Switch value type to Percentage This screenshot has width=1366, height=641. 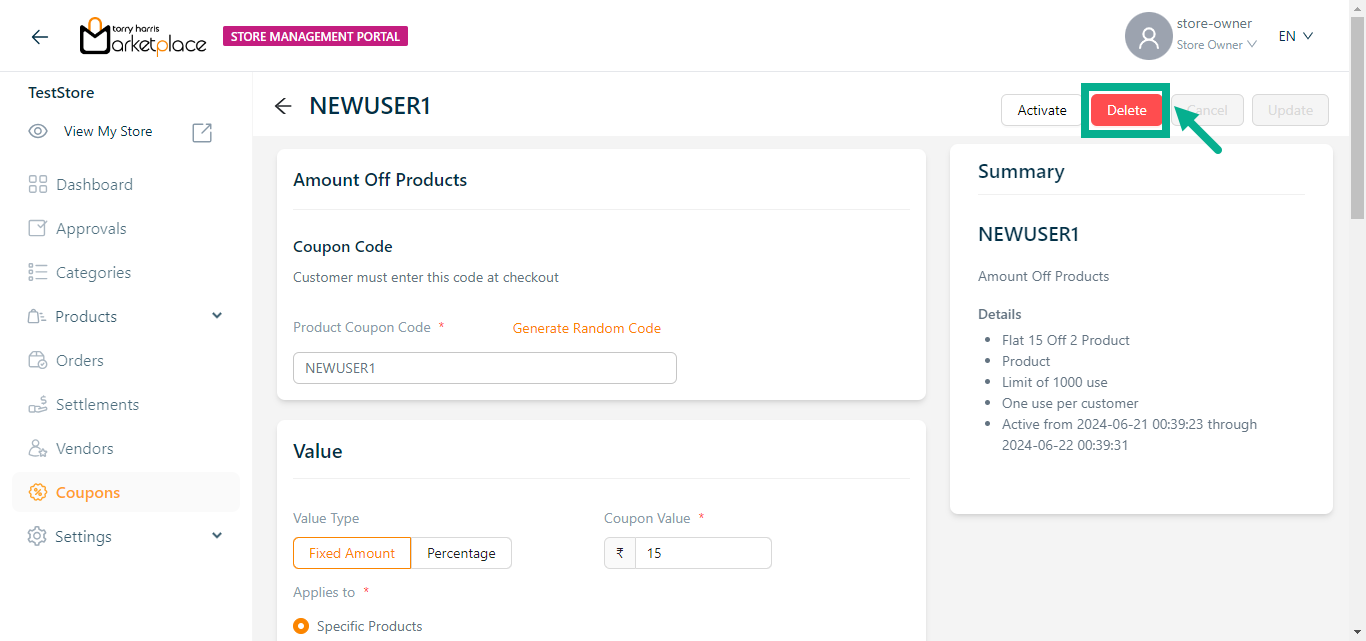pyautogui.click(x=461, y=553)
